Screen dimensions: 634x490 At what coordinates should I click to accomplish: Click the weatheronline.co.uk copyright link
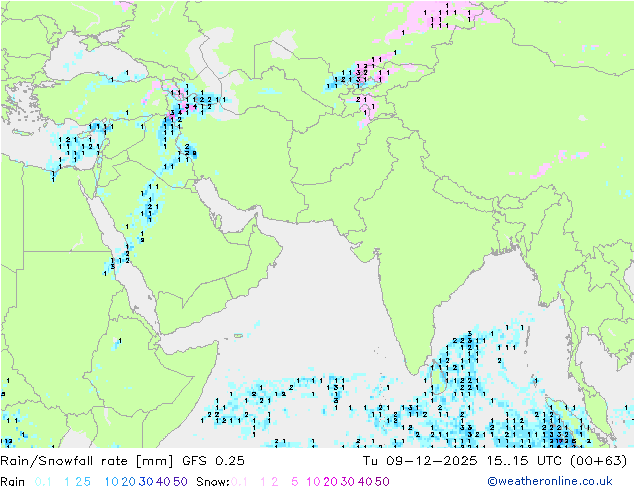point(550,481)
